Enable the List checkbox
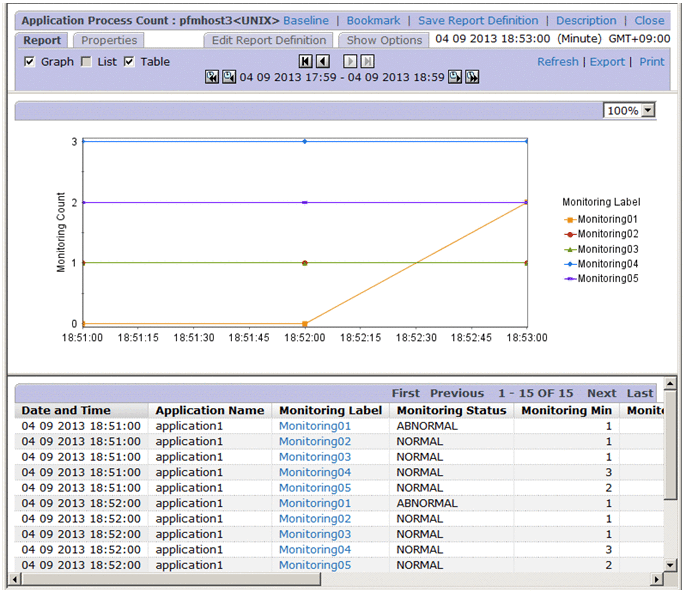The height and width of the screenshot is (592, 685). click(x=86, y=62)
